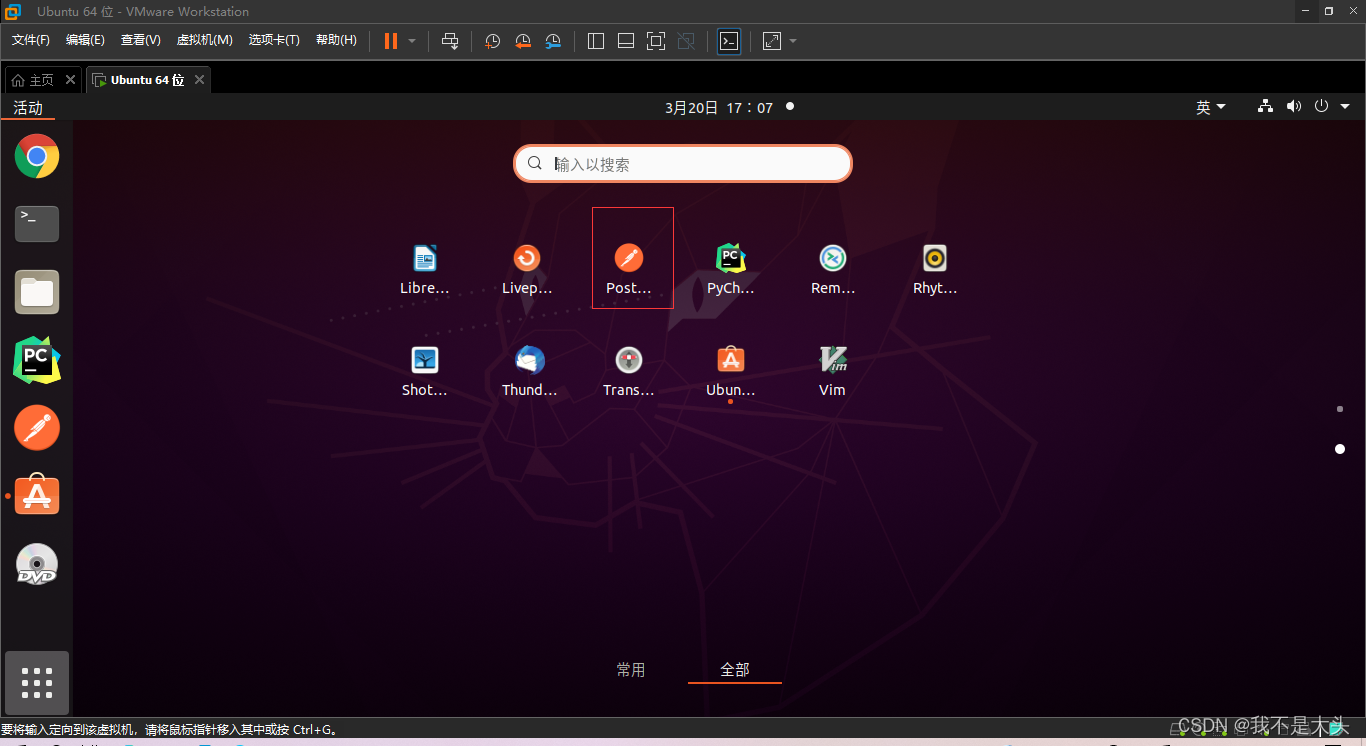The height and width of the screenshot is (746, 1366).
Task: Open Terminal from the dock
Action: click(37, 224)
